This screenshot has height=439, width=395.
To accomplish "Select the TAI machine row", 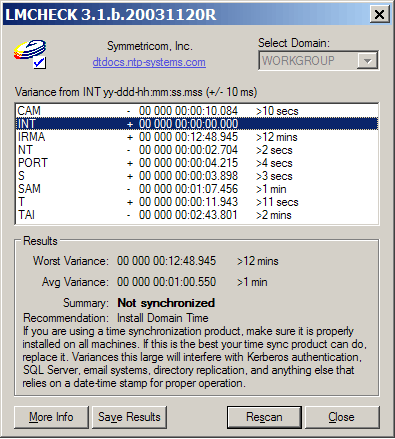I will (x=197, y=215).
